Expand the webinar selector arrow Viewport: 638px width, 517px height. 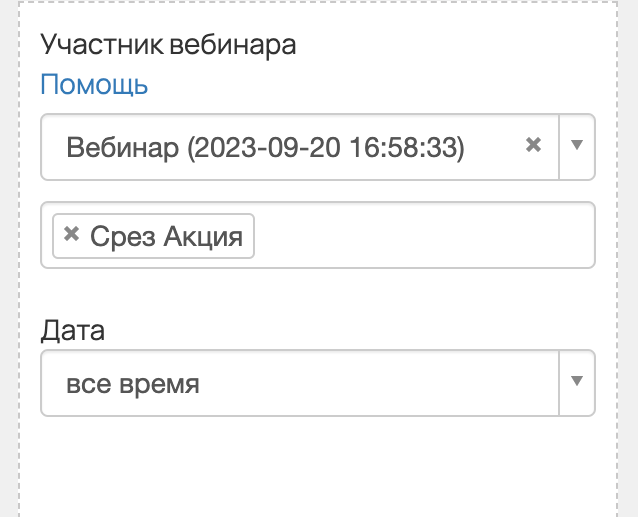[576, 146]
